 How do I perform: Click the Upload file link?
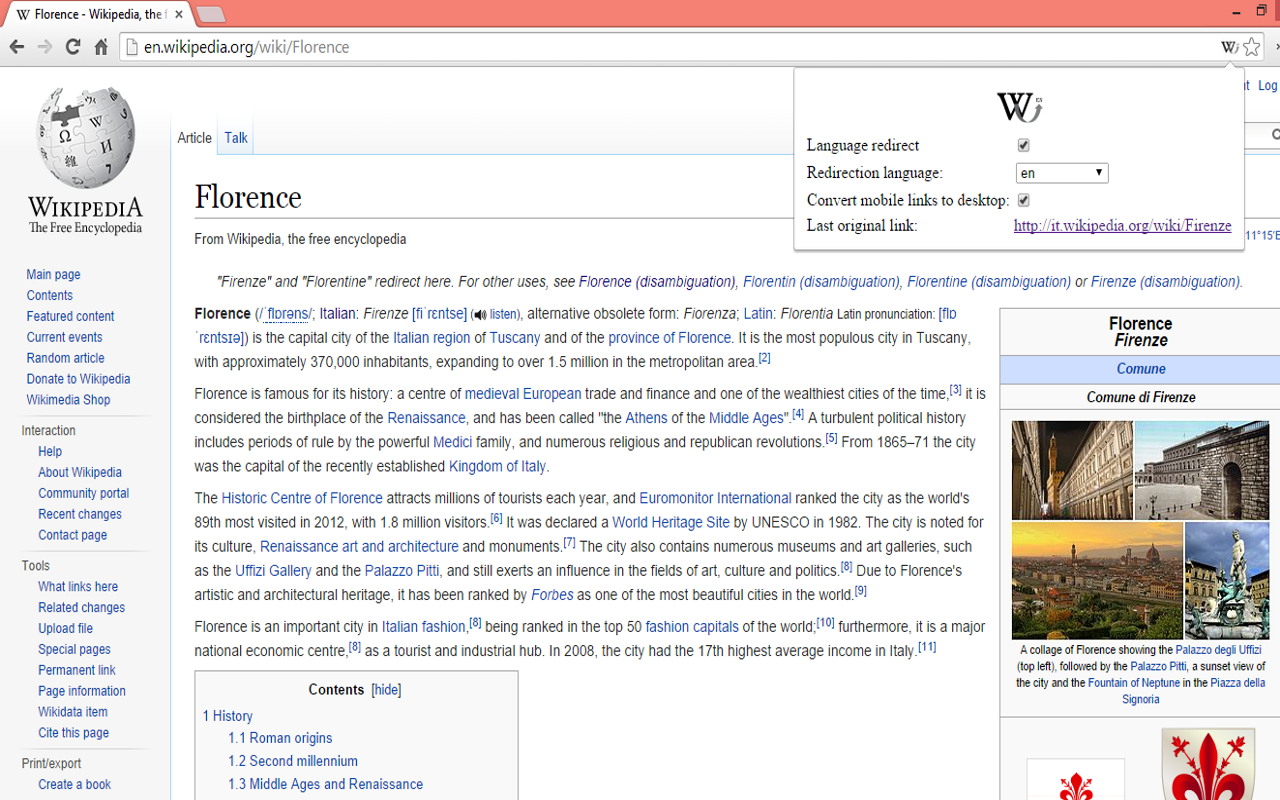point(65,628)
